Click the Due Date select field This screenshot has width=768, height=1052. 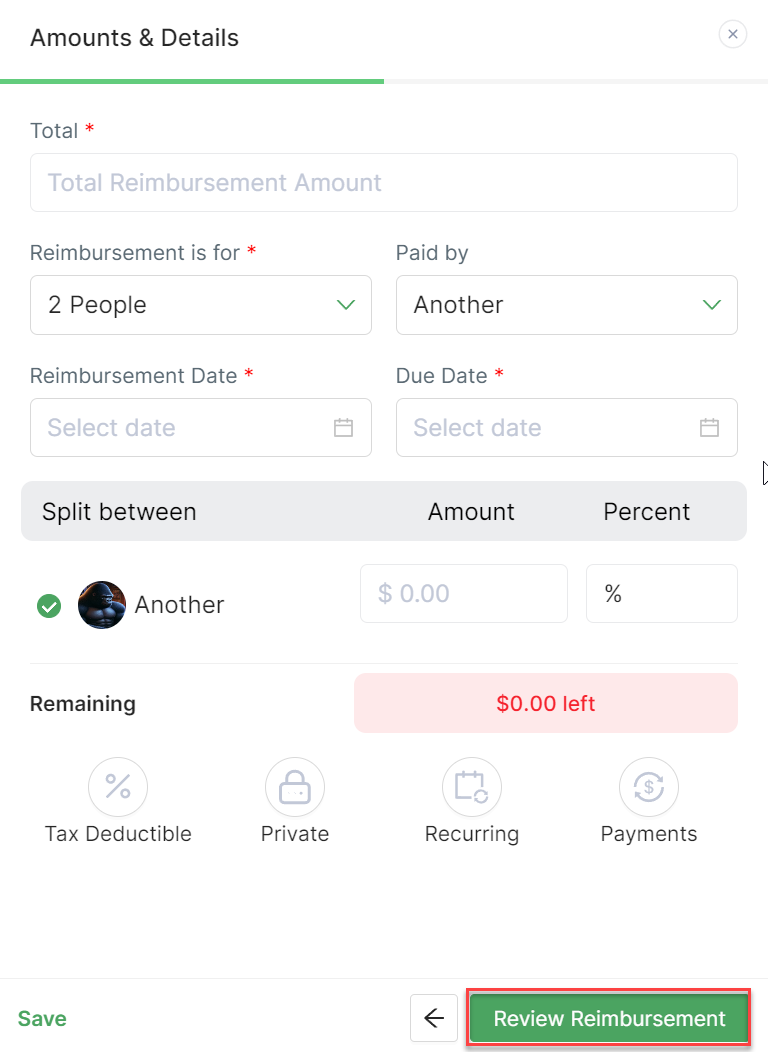[x=551, y=428]
